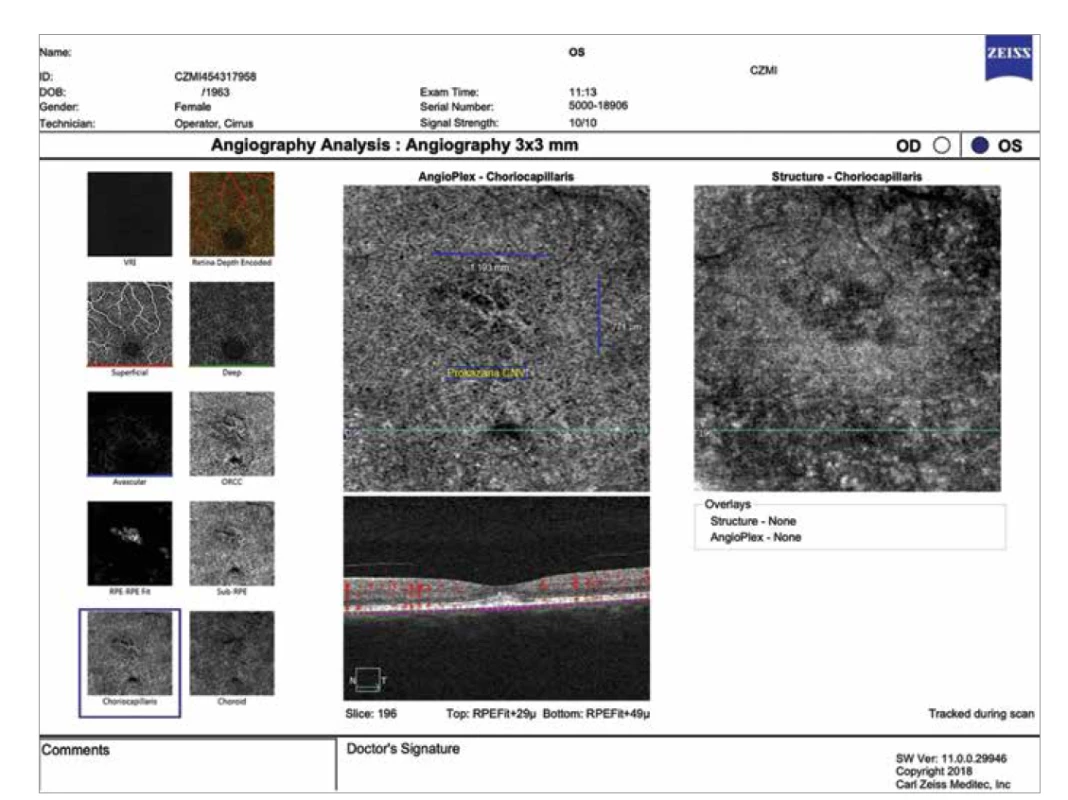Select the OS eye radio button
The width and height of the screenshot is (1068, 800).
[979, 145]
